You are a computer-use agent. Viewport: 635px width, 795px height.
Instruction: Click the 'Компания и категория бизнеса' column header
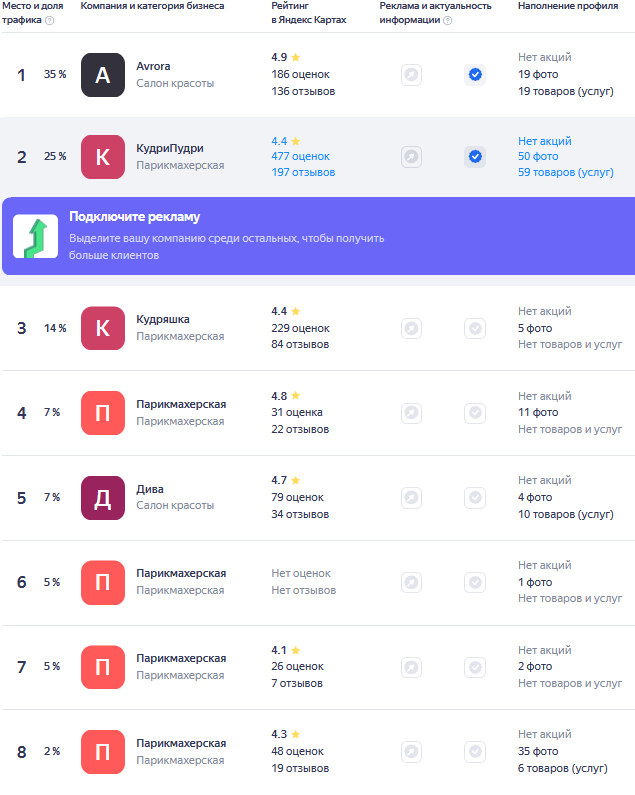click(x=152, y=6)
